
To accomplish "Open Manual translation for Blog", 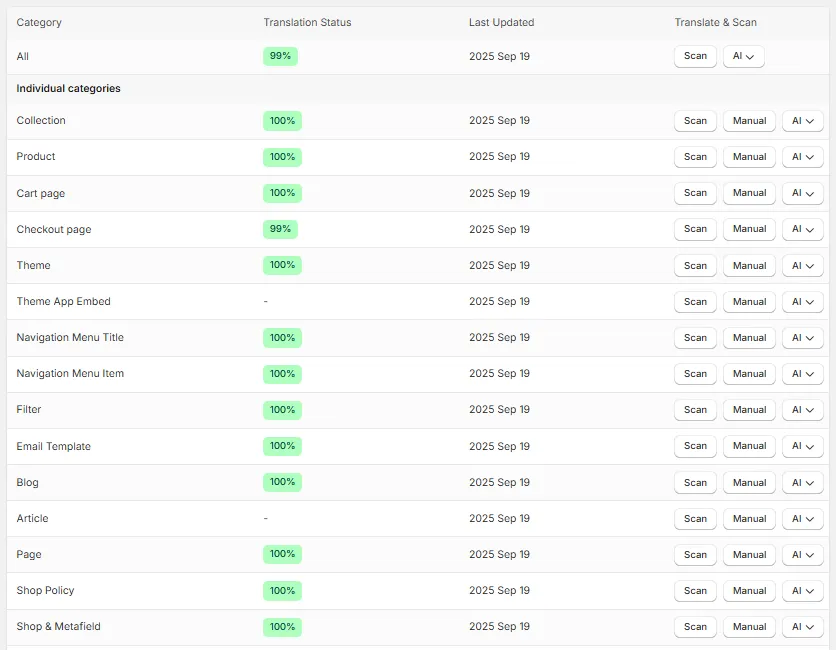I will 749,483.
